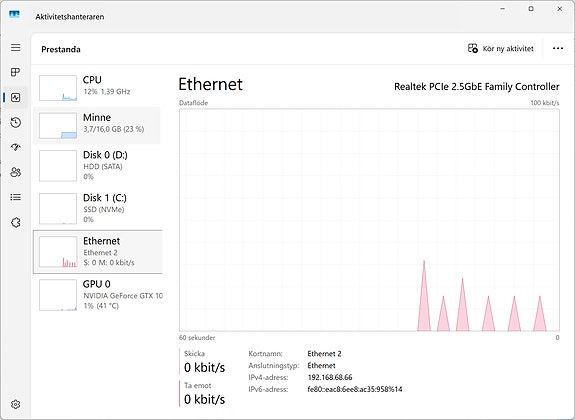Open Startup apps gauge icon

click(x=15, y=147)
